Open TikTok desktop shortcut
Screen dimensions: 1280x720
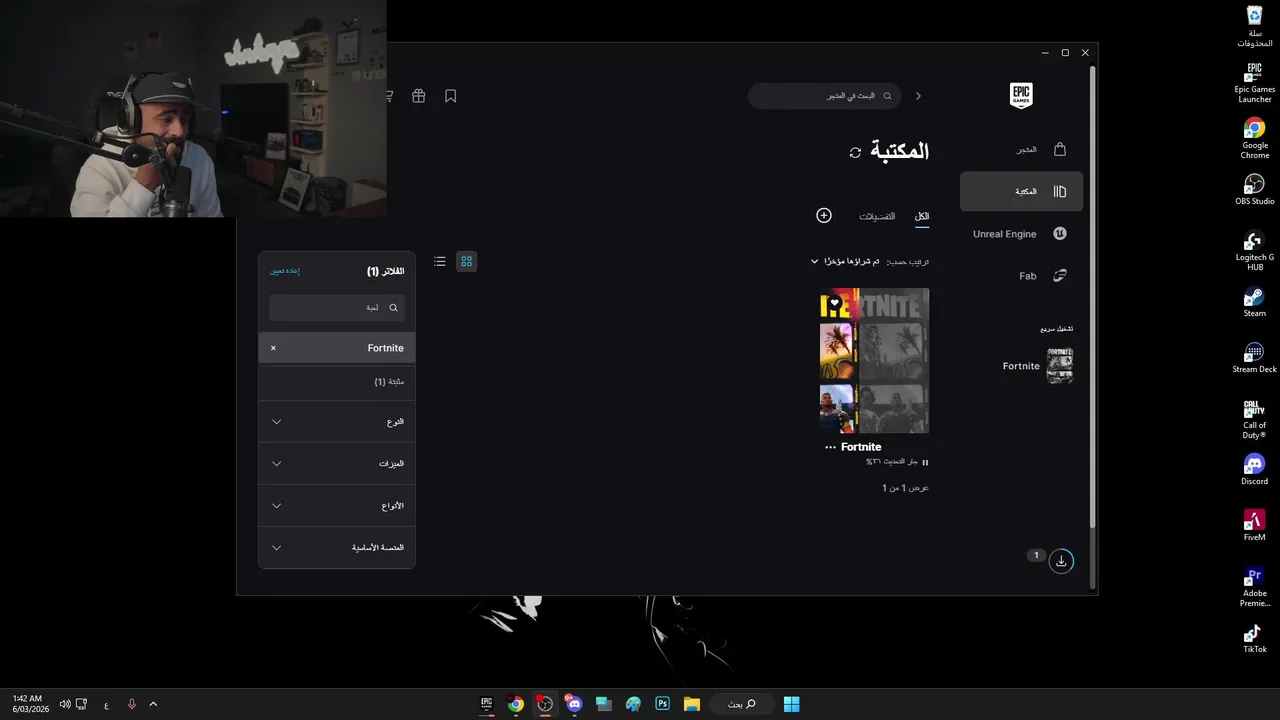[1255, 638]
